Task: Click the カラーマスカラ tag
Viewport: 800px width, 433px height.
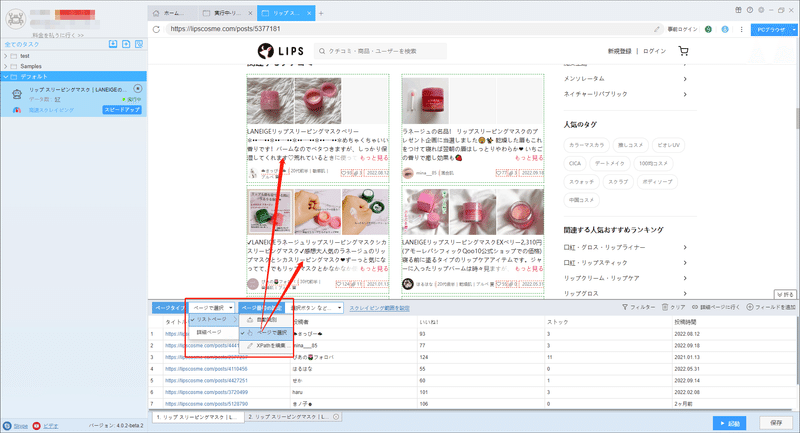Action: (x=586, y=145)
